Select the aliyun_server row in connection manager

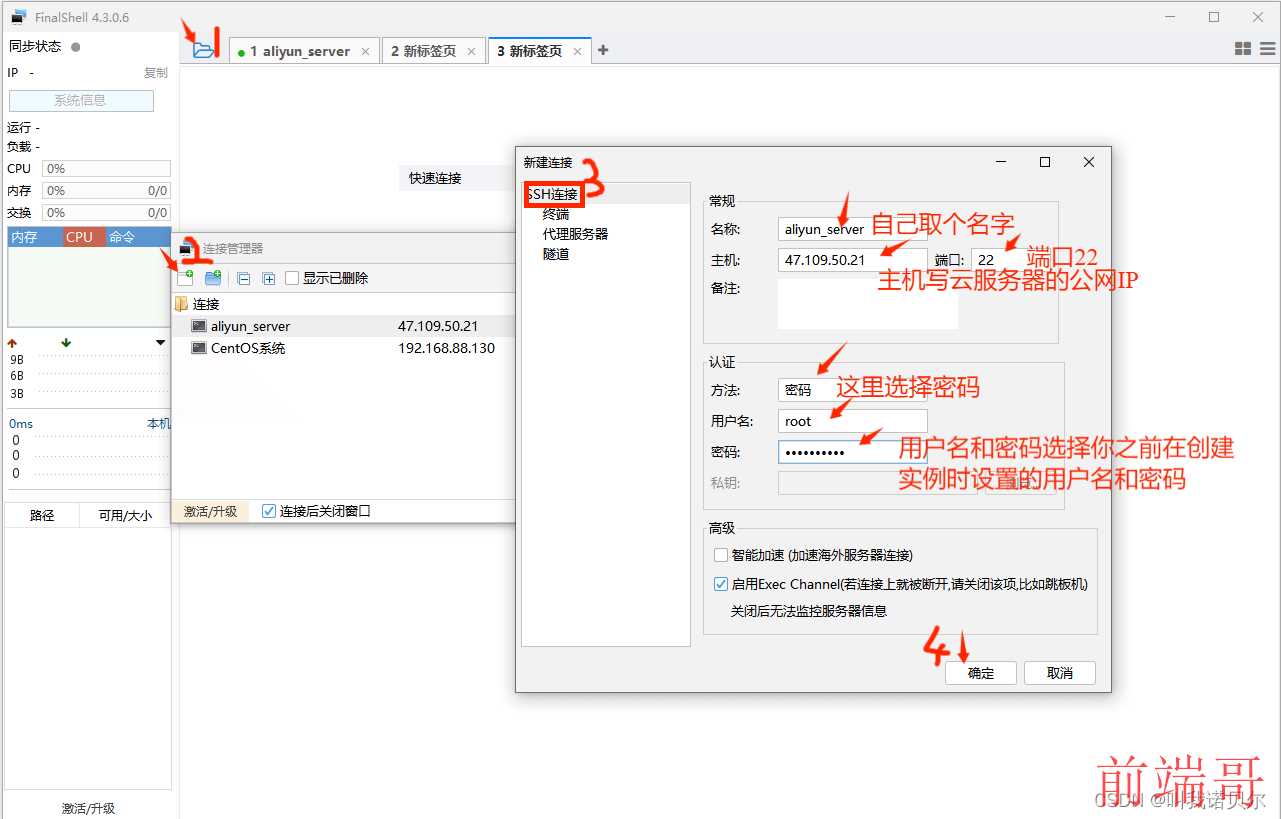pos(345,326)
